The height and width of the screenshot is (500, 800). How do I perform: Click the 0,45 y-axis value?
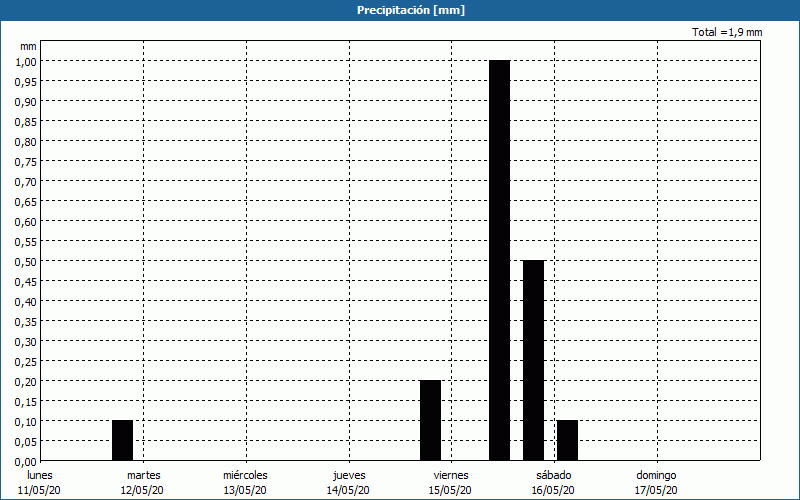pyautogui.click(x=26, y=281)
